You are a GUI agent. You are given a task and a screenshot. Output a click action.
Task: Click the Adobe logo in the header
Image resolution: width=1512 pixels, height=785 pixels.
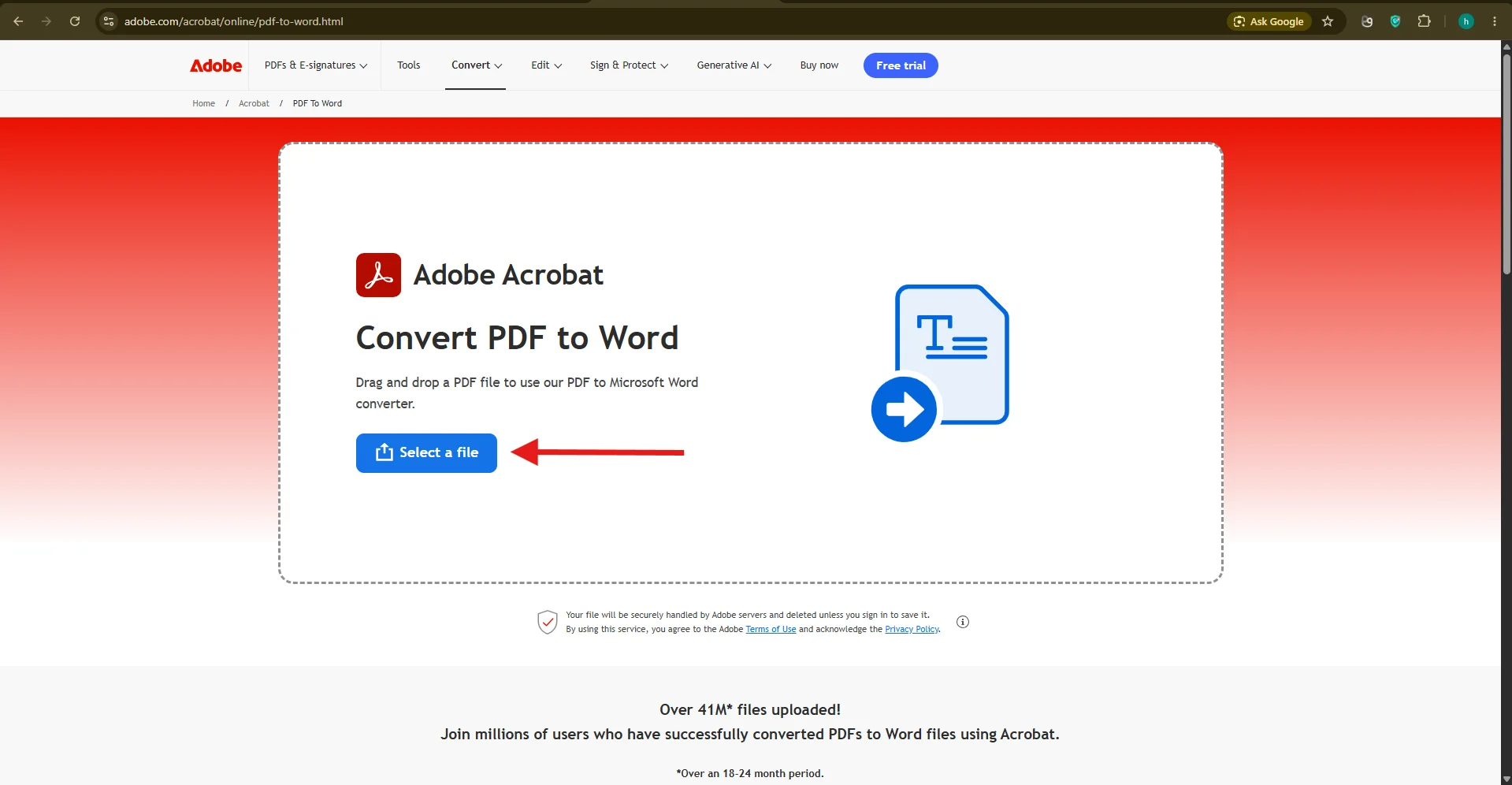pyautogui.click(x=216, y=65)
